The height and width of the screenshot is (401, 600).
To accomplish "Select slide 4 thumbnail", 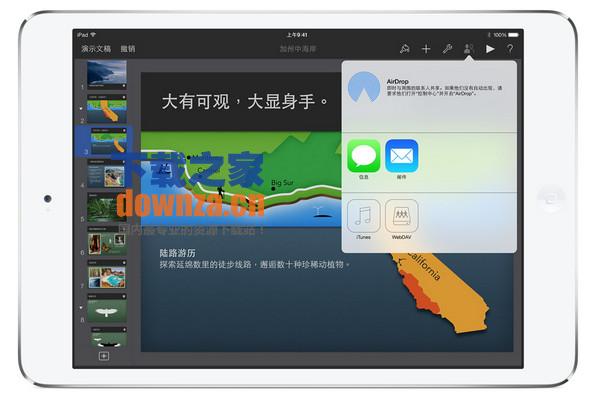I will point(107,174).
